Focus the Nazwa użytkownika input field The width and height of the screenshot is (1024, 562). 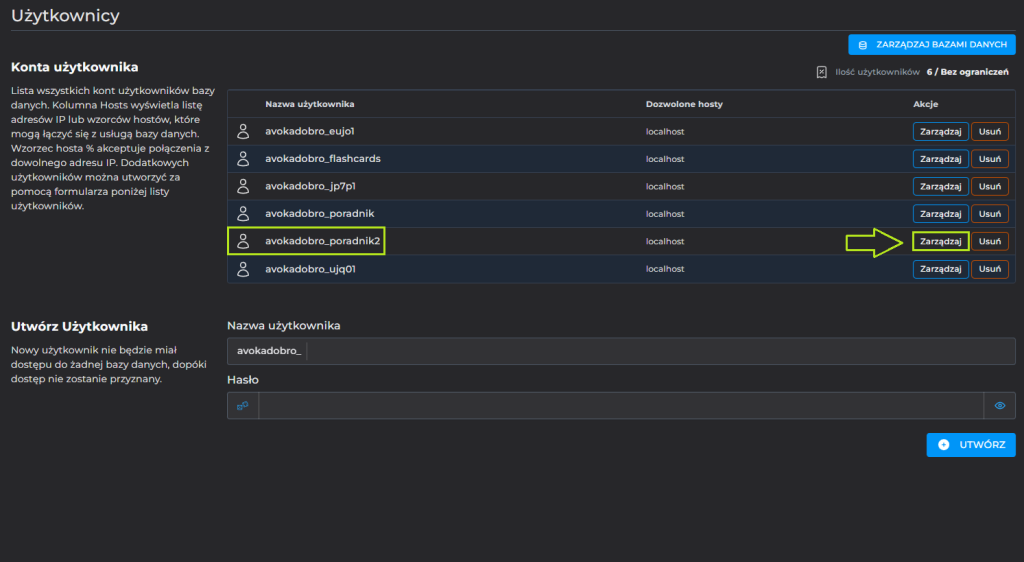tap(660, 351)
